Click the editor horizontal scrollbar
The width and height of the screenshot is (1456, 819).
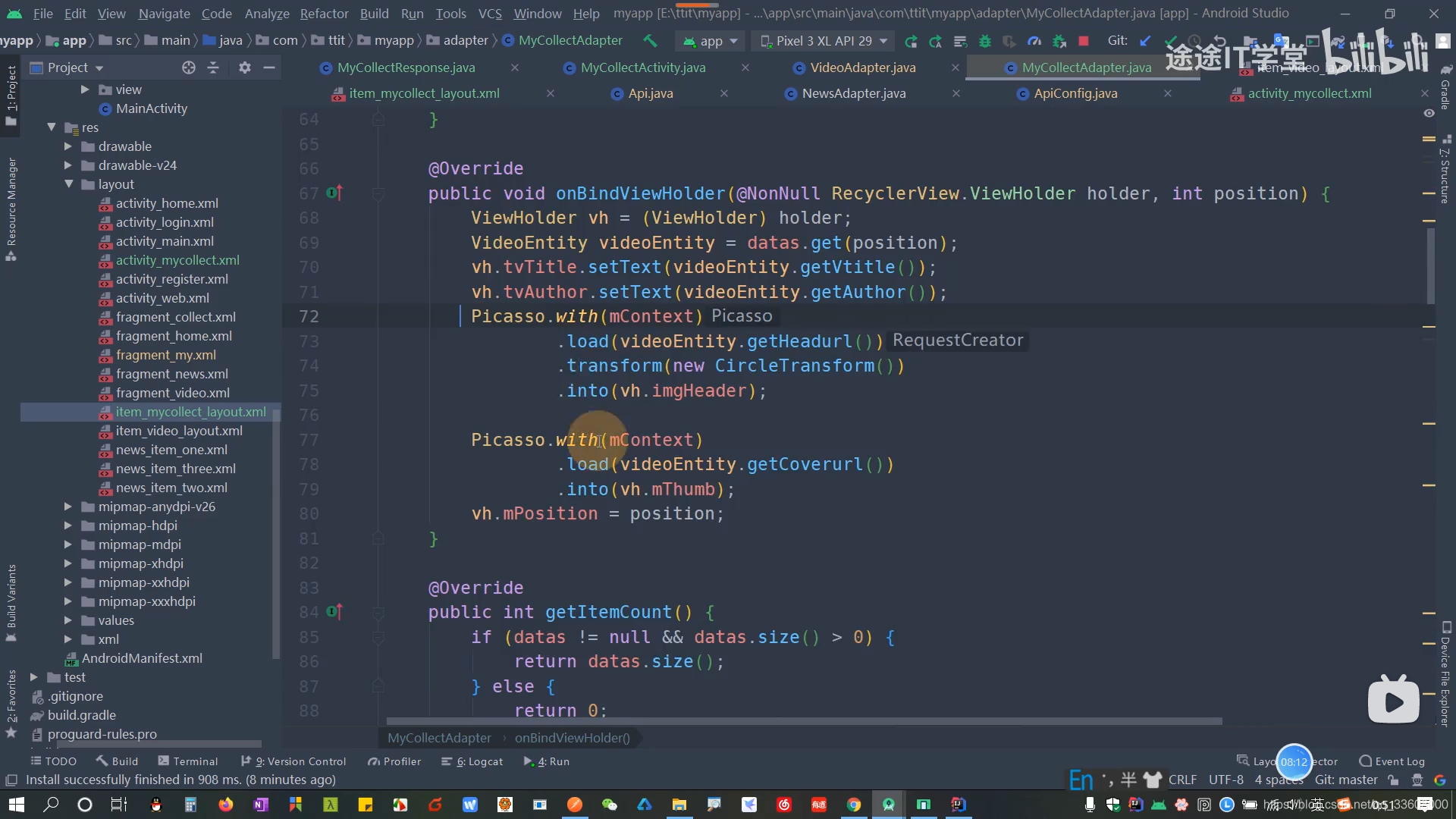[804, 721]
